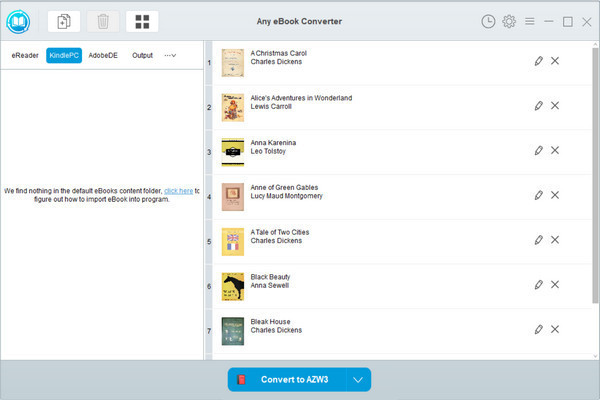Edit metadata for A Christmas Carol
600x400 pixels.
point(538,61)
